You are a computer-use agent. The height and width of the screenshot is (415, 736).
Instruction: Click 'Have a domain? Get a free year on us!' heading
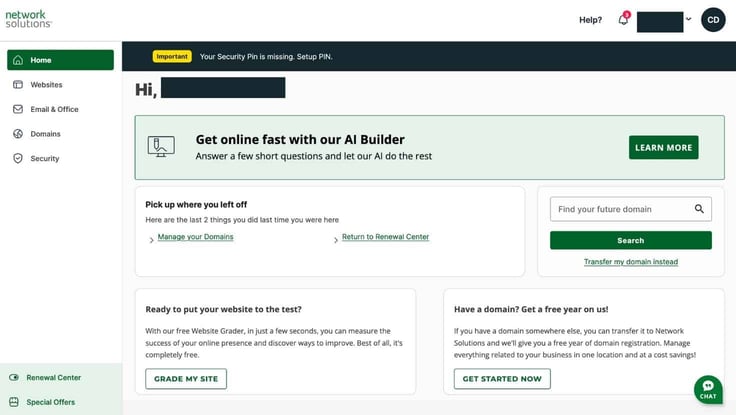(x=531, y=309)
